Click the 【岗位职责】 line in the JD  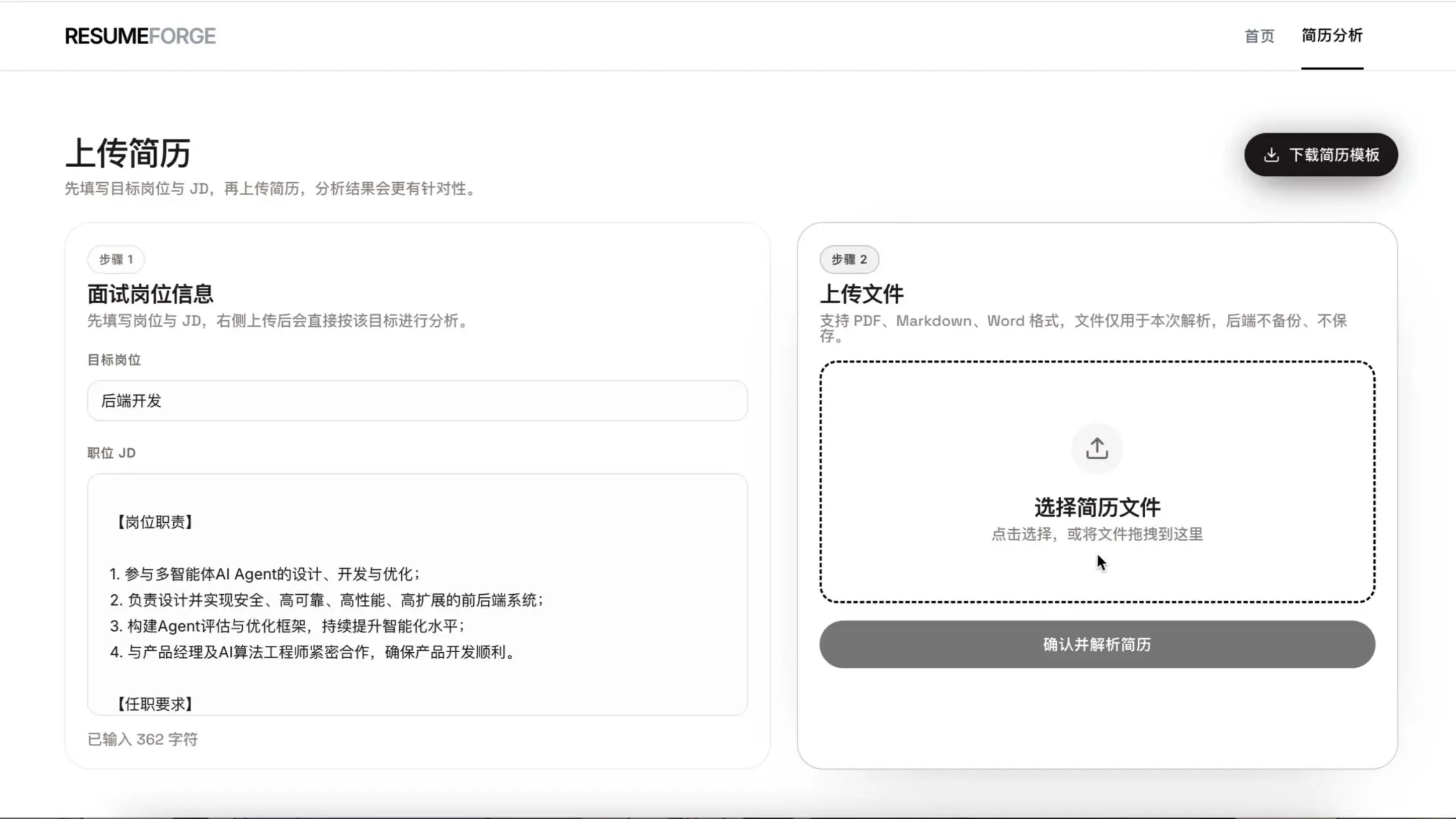[153, 522]
